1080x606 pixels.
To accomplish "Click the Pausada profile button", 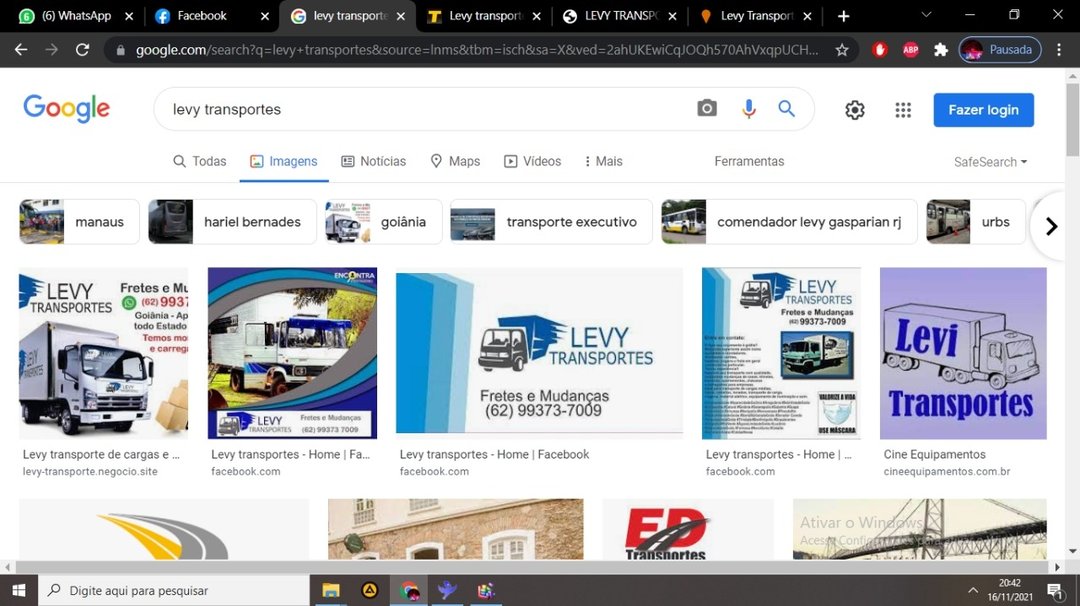I will pyautogui.click(x=1000, y=50).
